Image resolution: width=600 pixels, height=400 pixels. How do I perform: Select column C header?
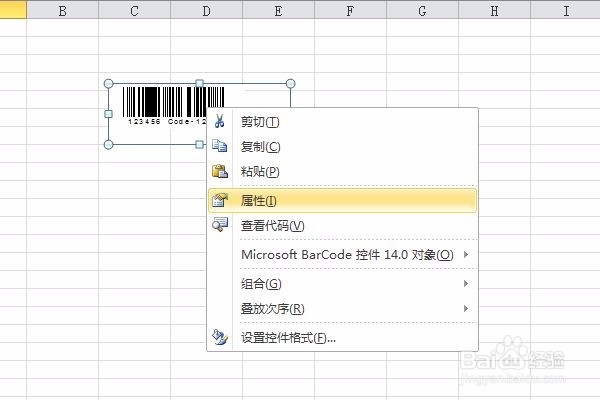(134, 10)
